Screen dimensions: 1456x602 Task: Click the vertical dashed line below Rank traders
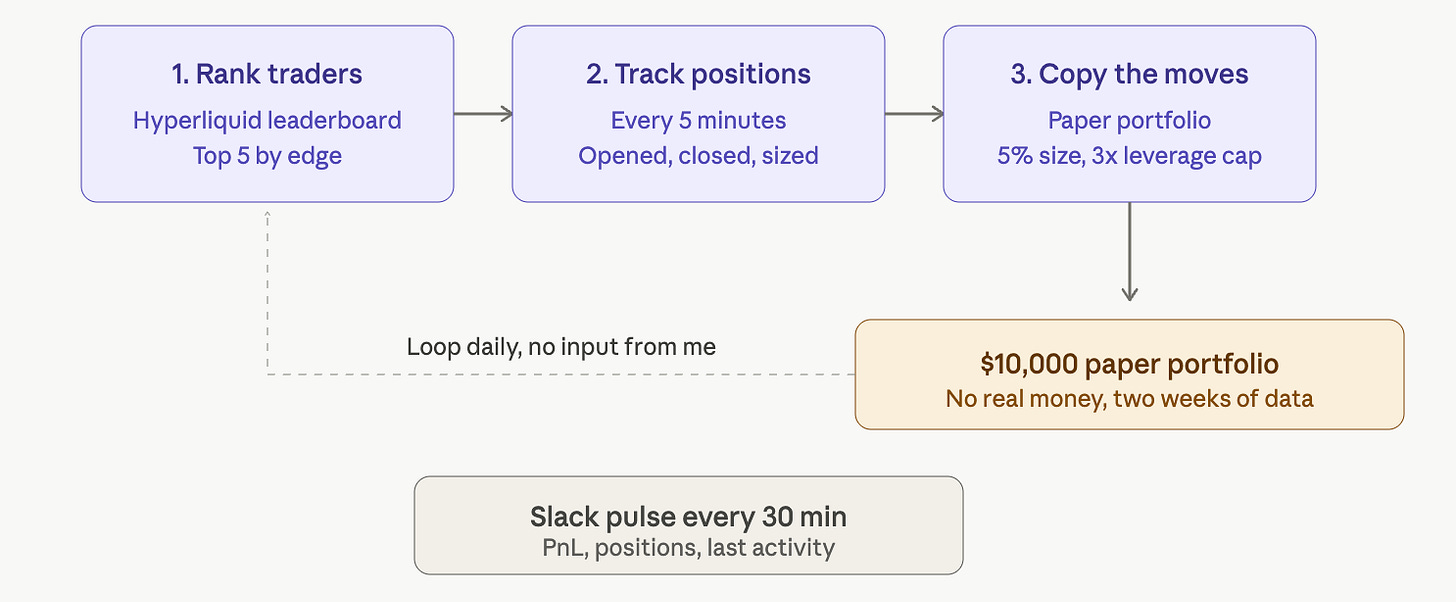click(267, 295)
